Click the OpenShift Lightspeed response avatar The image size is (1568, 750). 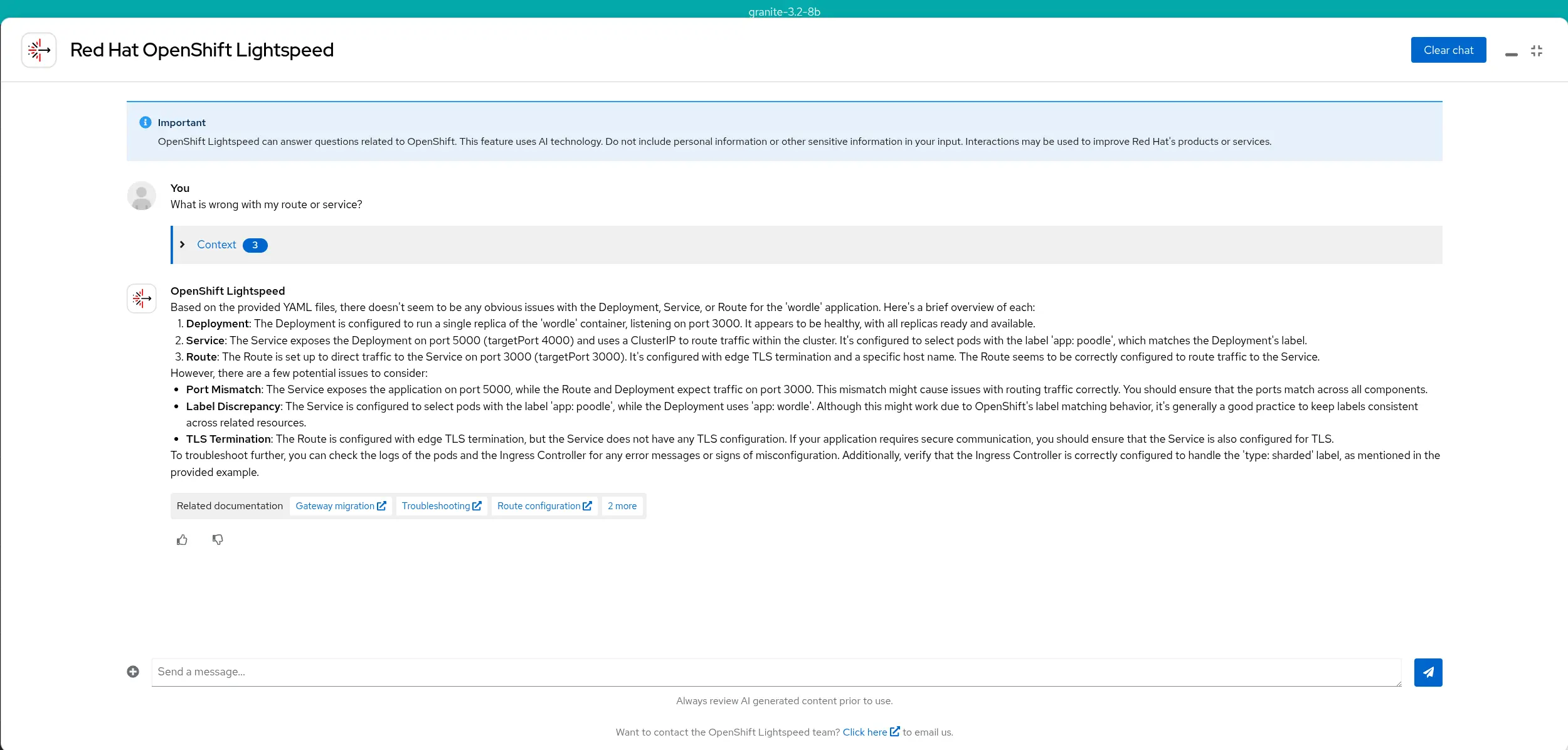[142, 298]
